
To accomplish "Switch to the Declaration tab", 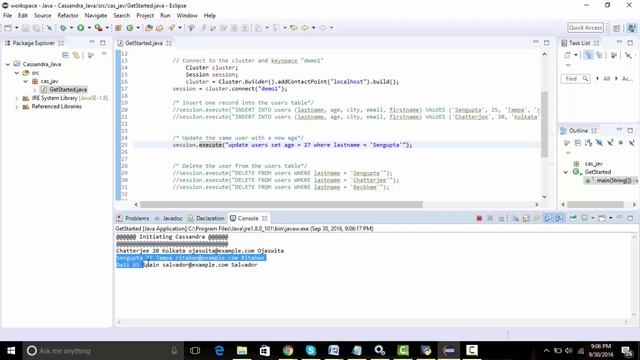I will (x=206, y=218).
